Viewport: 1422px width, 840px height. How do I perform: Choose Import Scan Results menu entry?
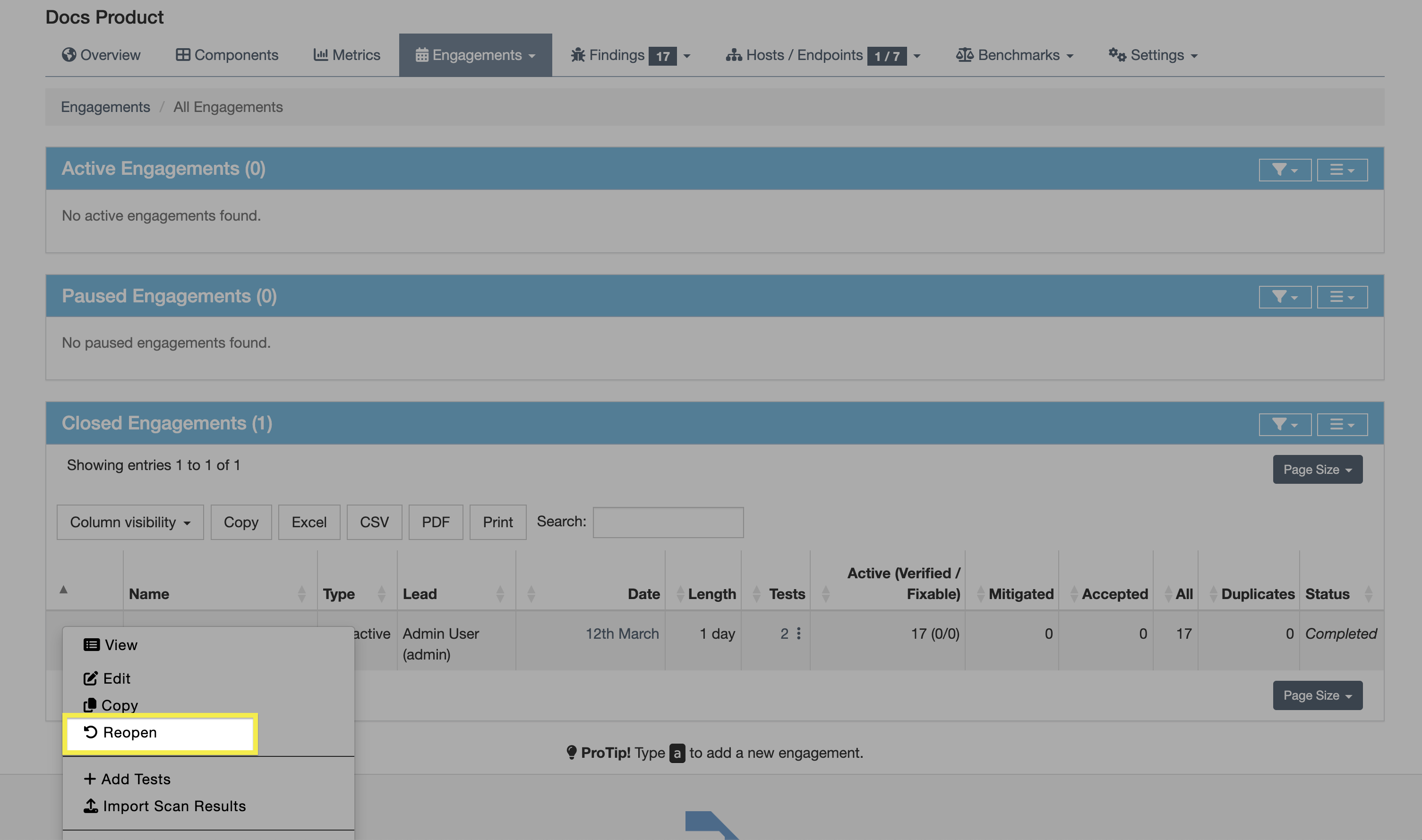tap(174, 806)
